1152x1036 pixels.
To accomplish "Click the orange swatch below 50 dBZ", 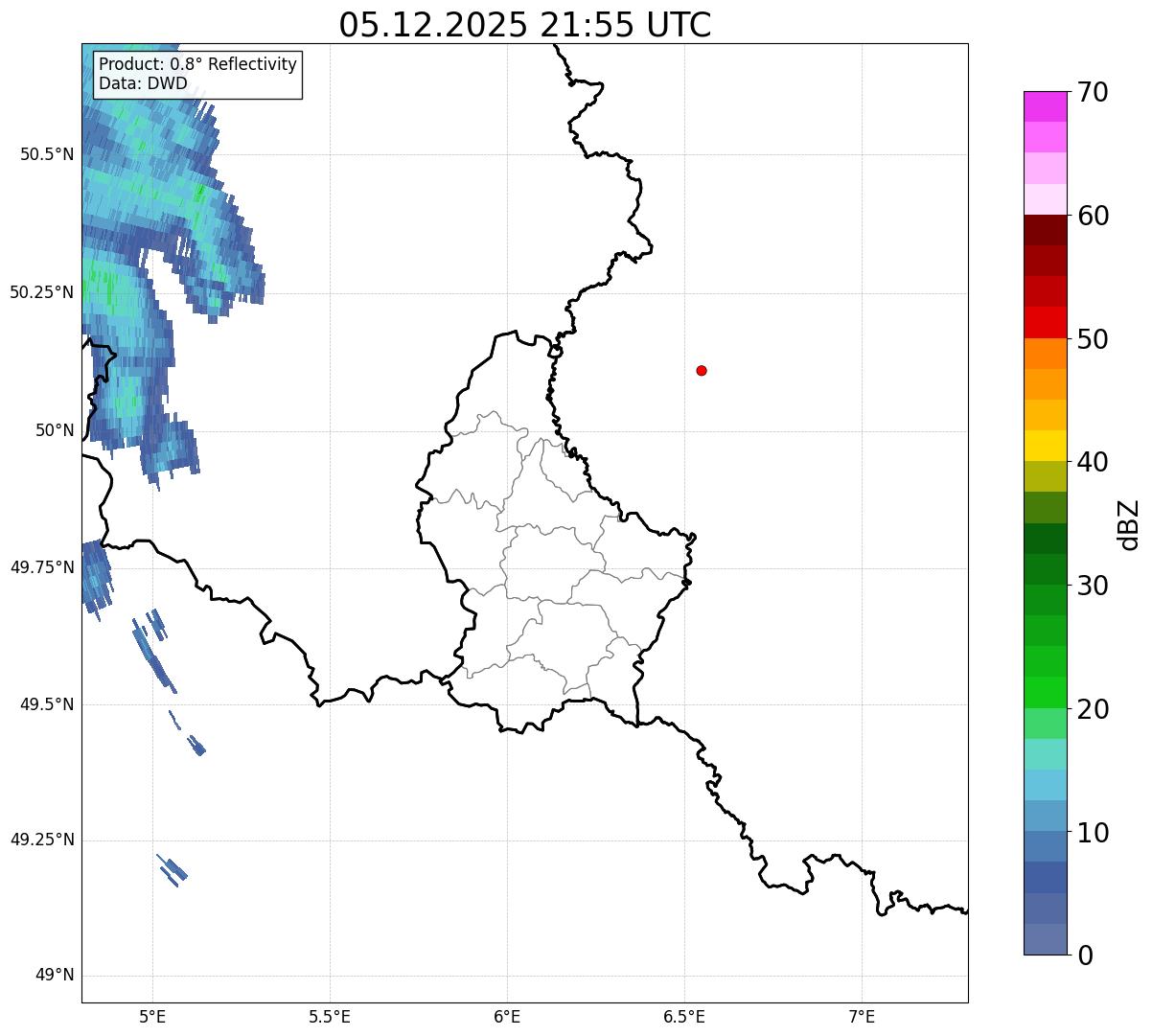I will pyautogui.click(x=1046, y=354).
